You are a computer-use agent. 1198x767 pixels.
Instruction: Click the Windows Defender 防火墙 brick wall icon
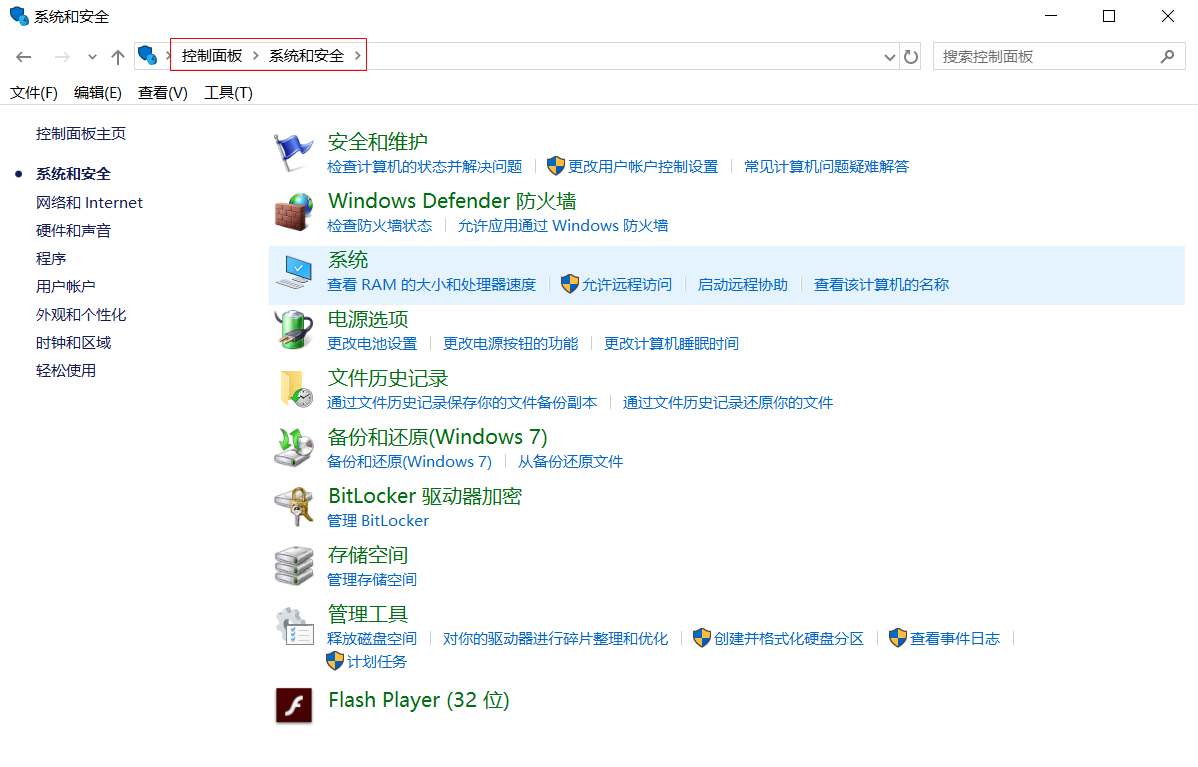(x=294, y=212)
